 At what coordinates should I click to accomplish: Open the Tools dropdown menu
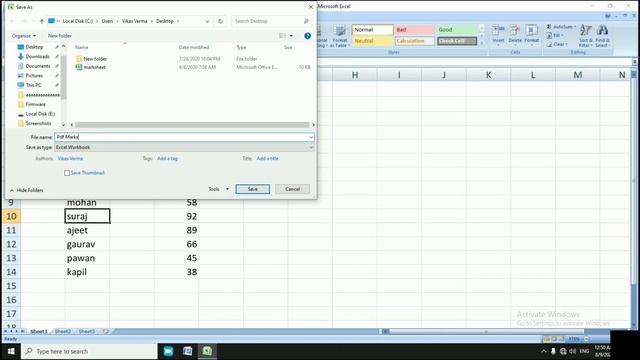218,189
